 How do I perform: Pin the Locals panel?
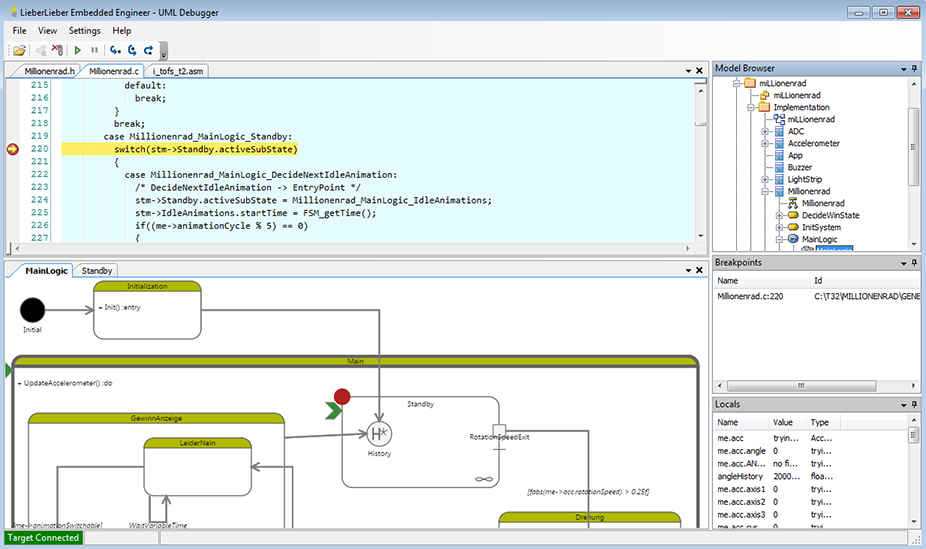click(x=914, y=404)
